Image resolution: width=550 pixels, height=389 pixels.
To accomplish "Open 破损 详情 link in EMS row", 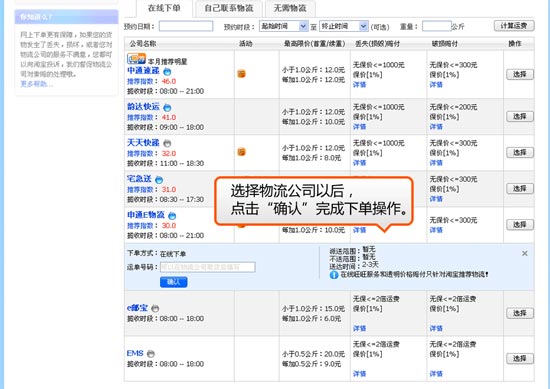I will click(436, 374).
